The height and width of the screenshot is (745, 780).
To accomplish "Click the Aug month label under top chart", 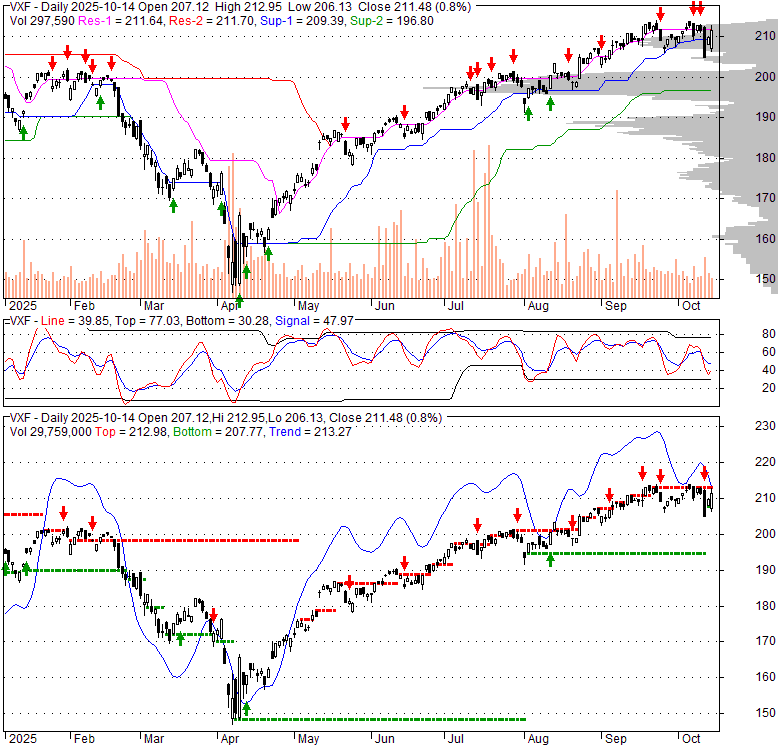I will click(538, 306).
